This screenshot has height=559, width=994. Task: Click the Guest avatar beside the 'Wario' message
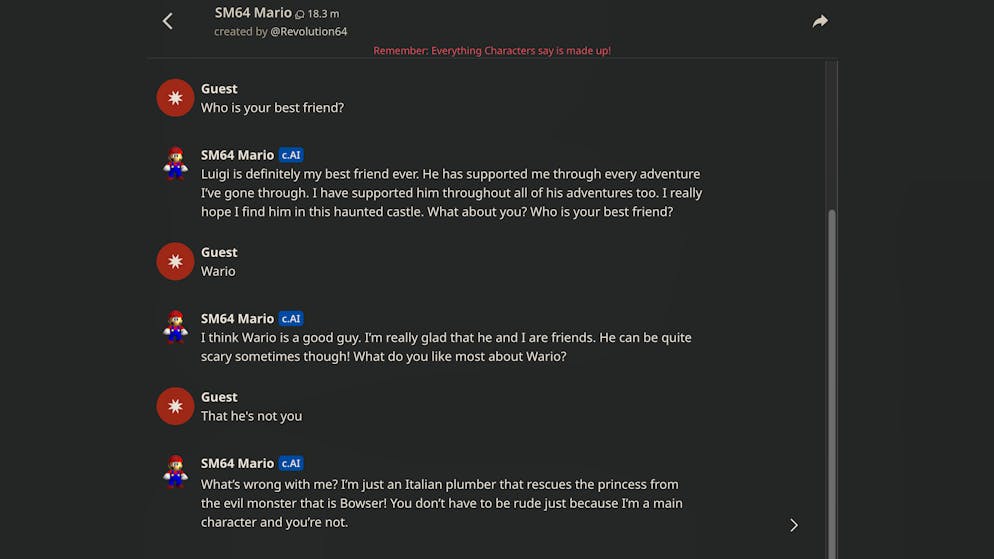(x=175, y=262)
